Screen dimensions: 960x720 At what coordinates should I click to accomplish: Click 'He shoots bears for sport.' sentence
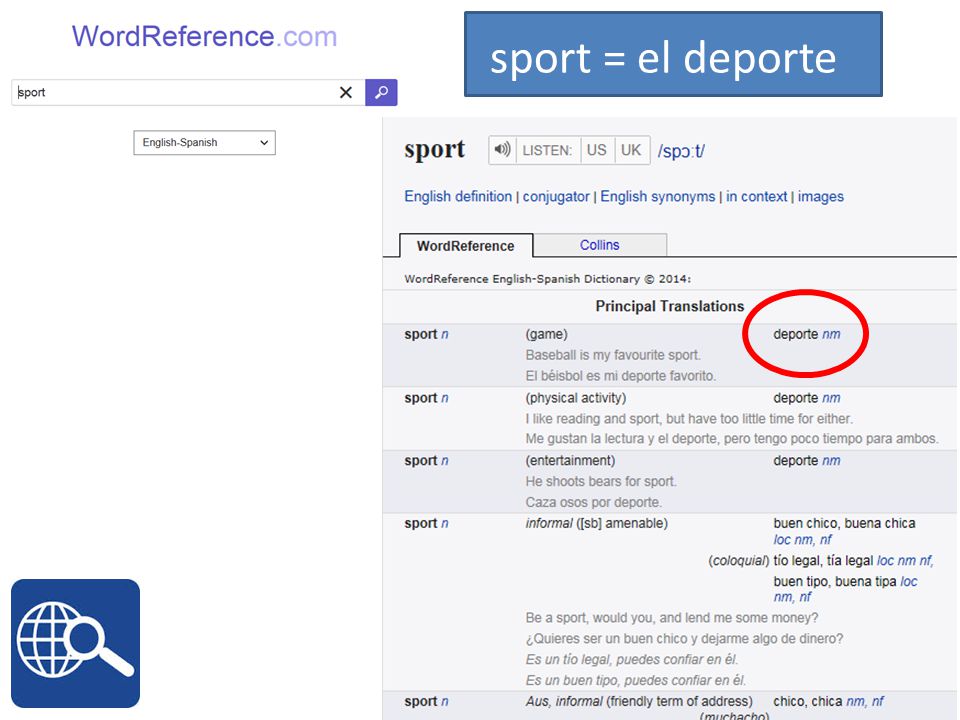(601, 481)
